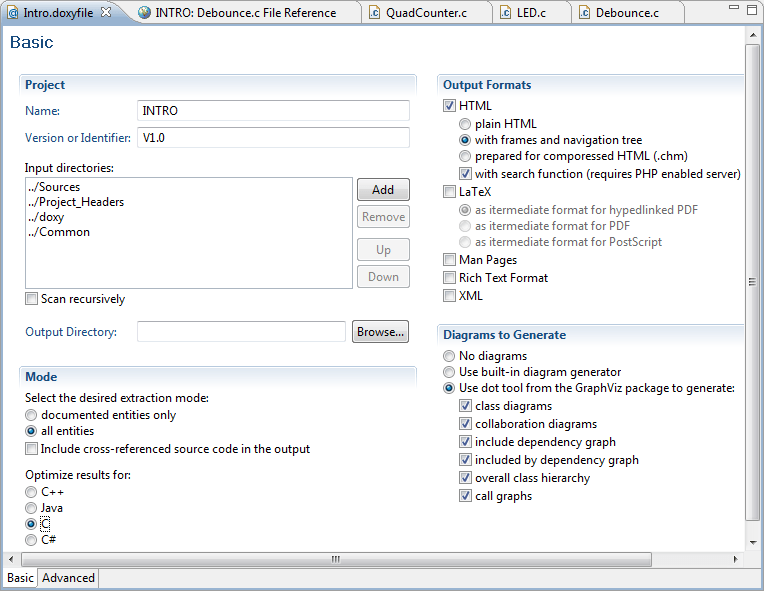Select Use built-in diagram generator
This screenshot has height=591, width=764.
(449, 372)
